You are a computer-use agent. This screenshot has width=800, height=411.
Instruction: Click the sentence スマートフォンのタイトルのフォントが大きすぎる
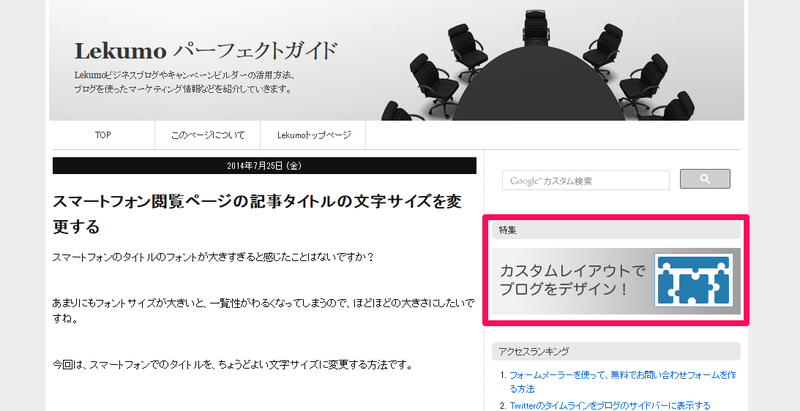pos(213,258)
